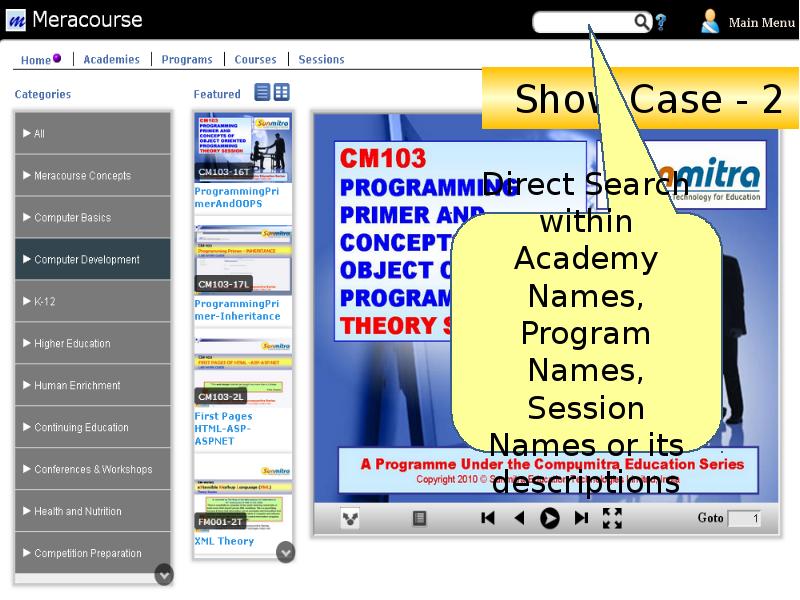Jump to first slide in player
The image size is (800, 600).
point(488,518)
